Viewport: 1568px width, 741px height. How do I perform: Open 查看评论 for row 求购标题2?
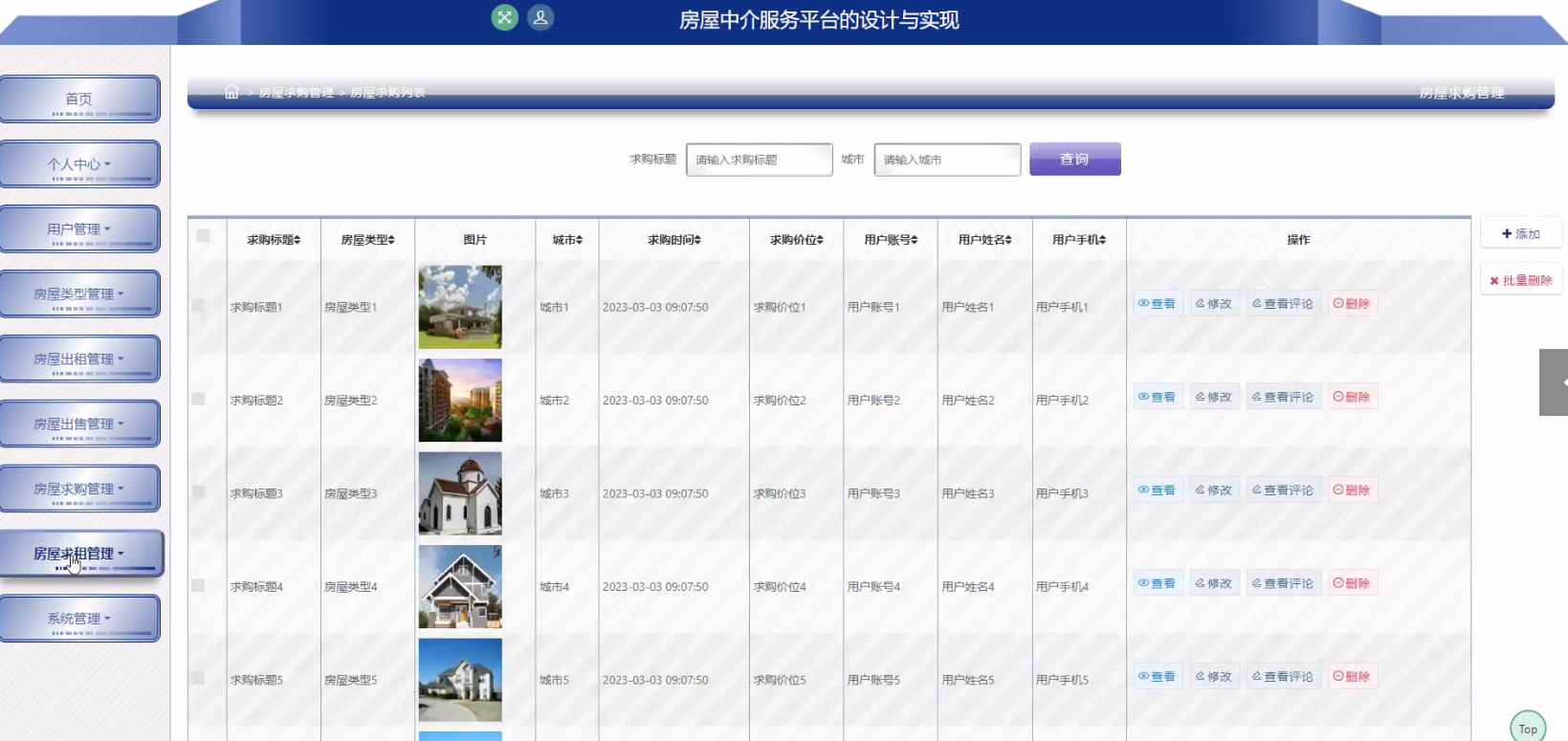1284,397
